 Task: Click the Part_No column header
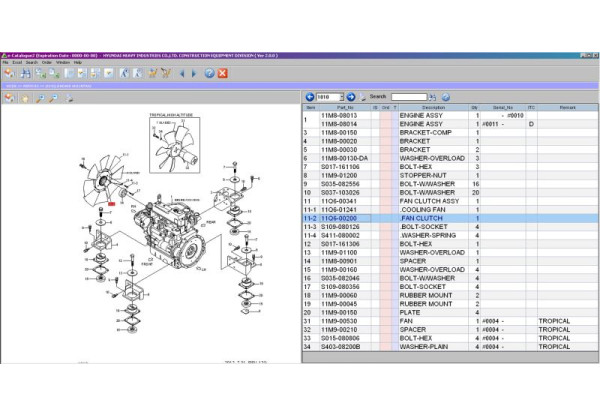pos(345,107)
